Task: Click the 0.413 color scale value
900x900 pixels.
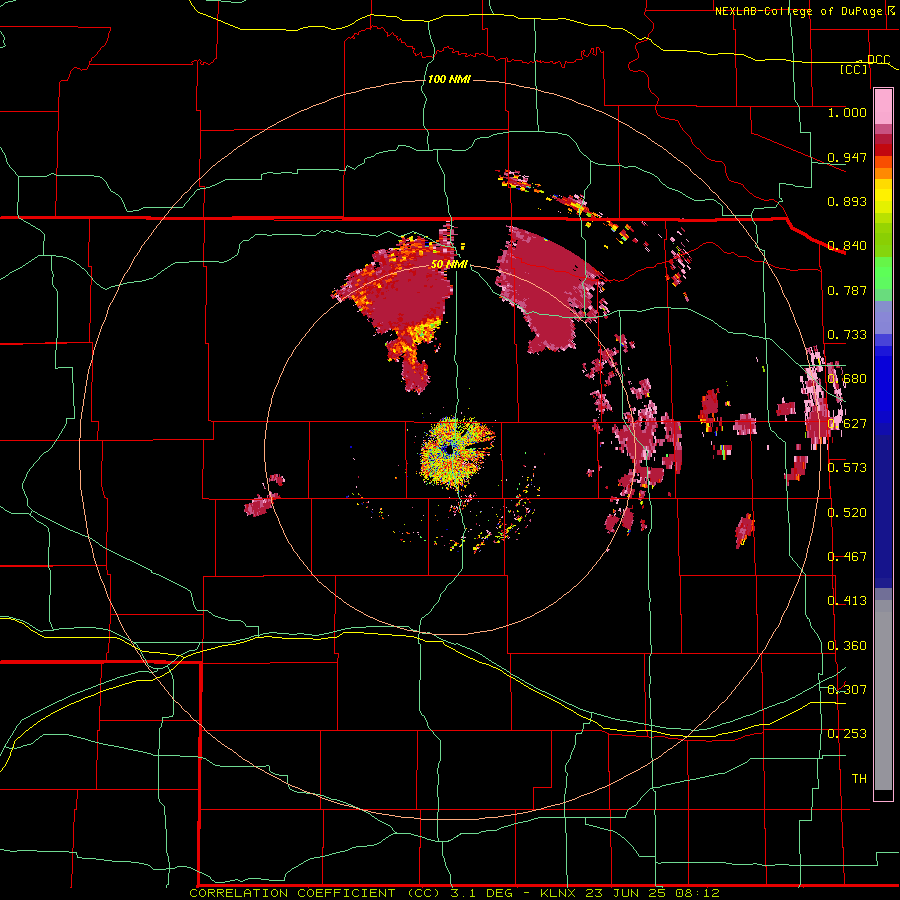Action: (847, 600)
